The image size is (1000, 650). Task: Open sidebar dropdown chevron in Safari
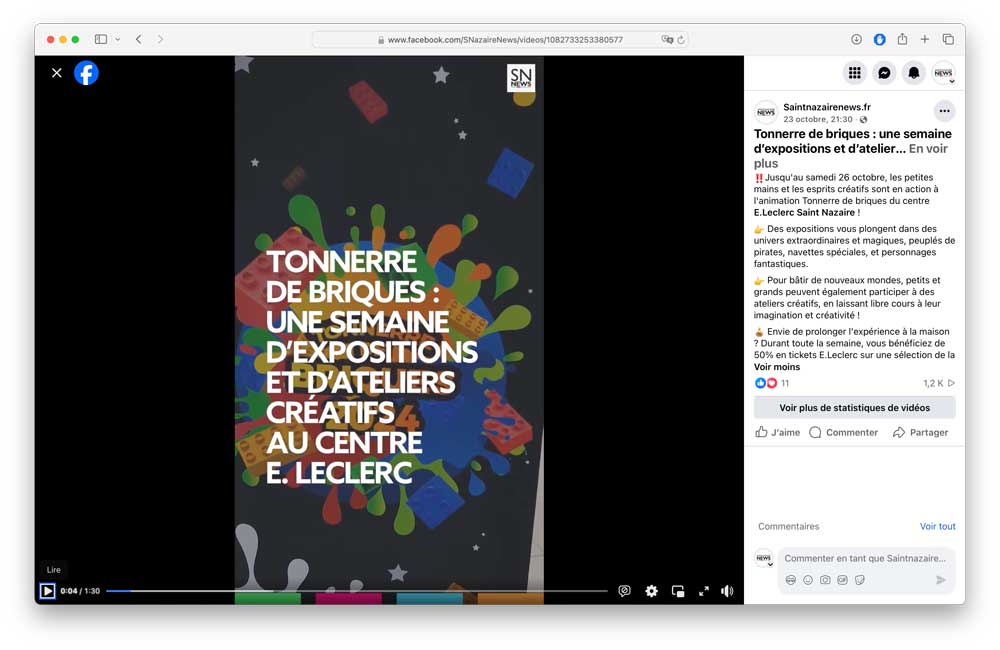(x=117, y=39)
